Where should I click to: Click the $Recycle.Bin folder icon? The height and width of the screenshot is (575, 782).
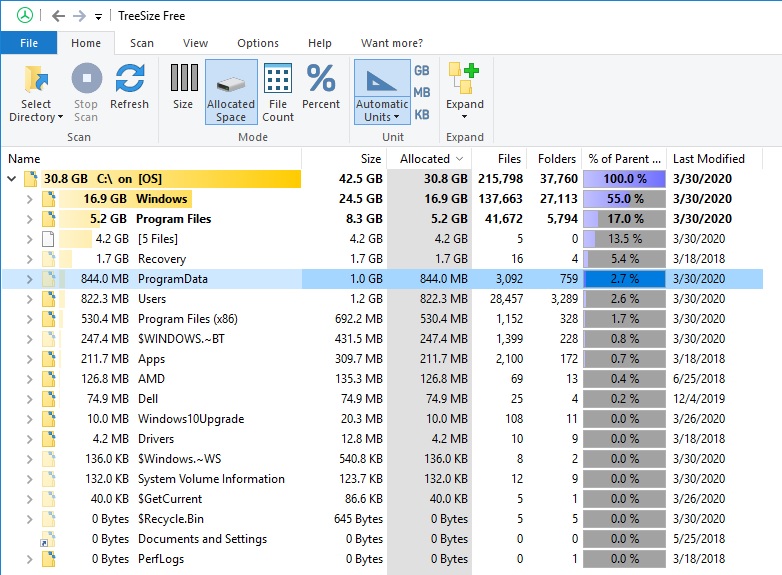point(48,519)
